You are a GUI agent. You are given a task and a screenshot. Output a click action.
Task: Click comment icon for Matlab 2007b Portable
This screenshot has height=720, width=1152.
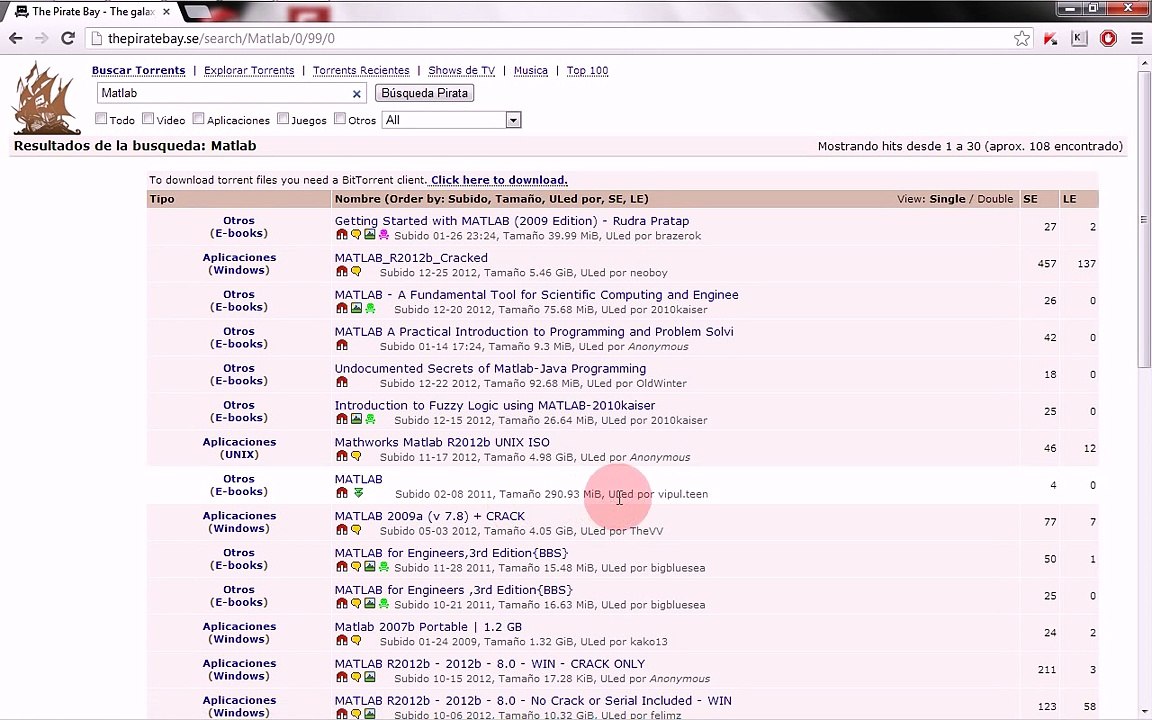356,640
